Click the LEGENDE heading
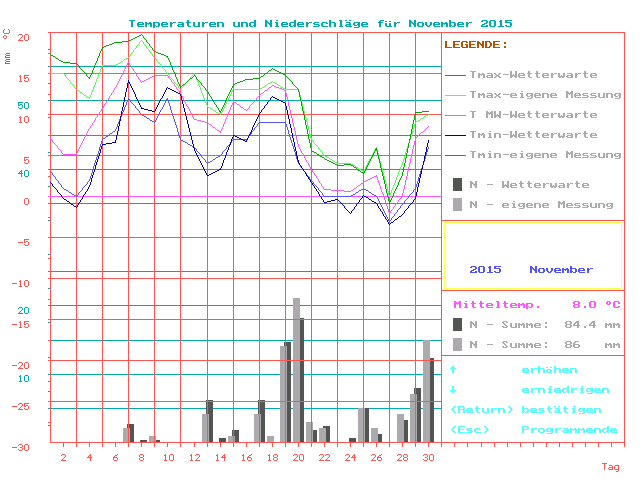This screenshot has height=480, width=640. [x=476, y=45]
